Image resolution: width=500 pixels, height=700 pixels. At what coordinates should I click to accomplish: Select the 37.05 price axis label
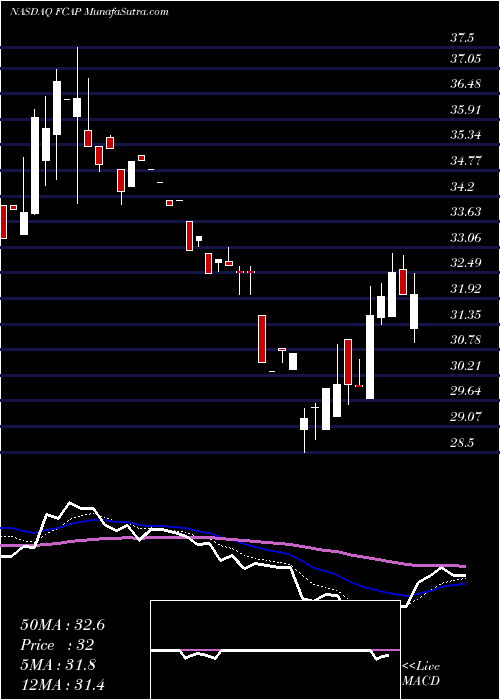pos(465,58)
